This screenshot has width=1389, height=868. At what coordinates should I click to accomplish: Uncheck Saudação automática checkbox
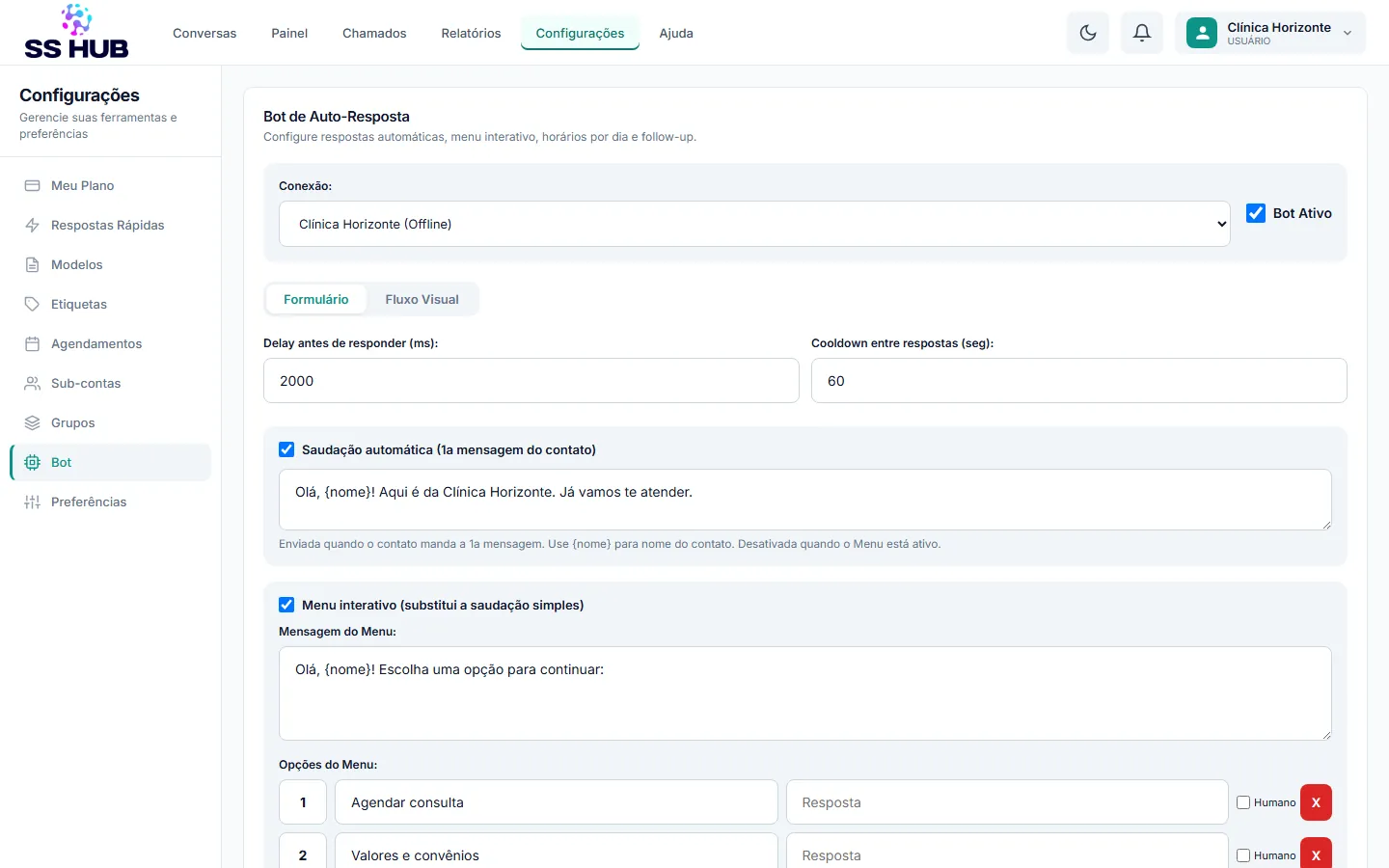286,449
